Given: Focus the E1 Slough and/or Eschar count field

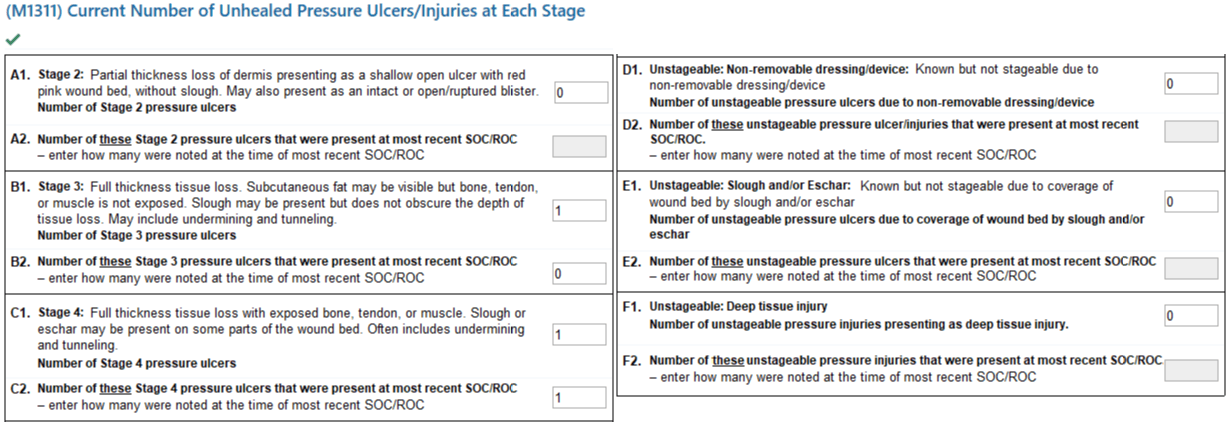Looking at the screenshot, I should click(x=1191, y=202).
